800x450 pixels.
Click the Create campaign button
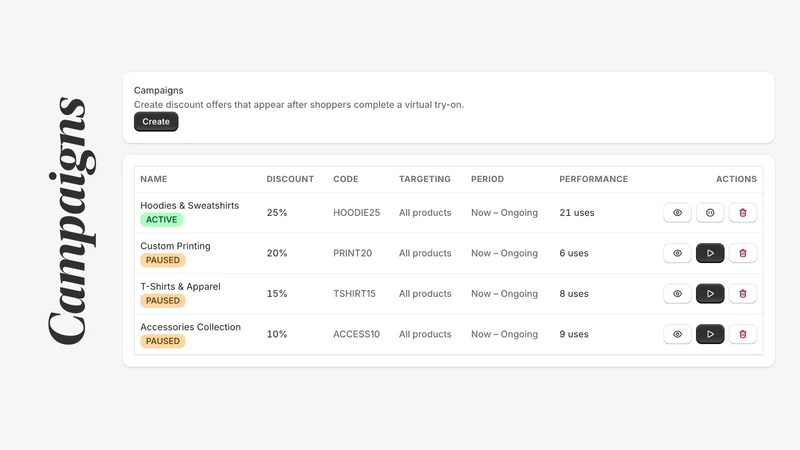coord(156,121)
